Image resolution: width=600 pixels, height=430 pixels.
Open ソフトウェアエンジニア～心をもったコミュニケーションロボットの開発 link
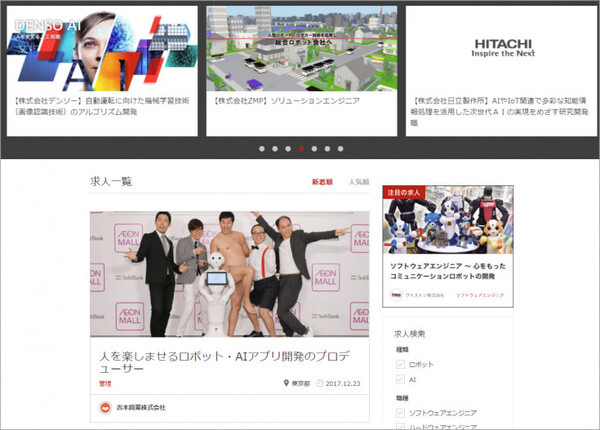point(448,271)
